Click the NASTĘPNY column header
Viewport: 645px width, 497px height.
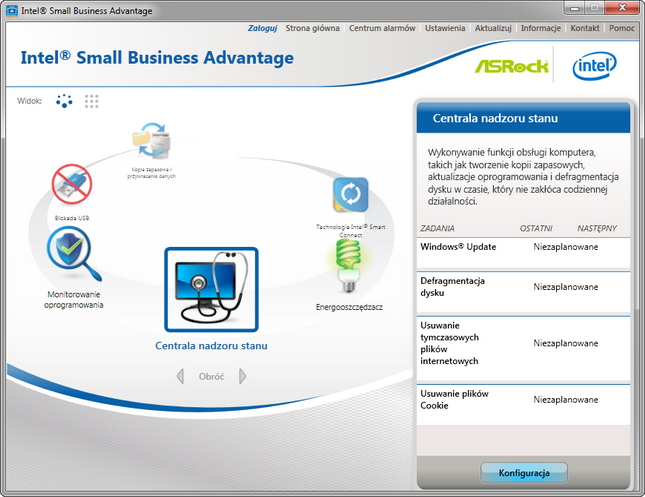click(x=597, y=228)
